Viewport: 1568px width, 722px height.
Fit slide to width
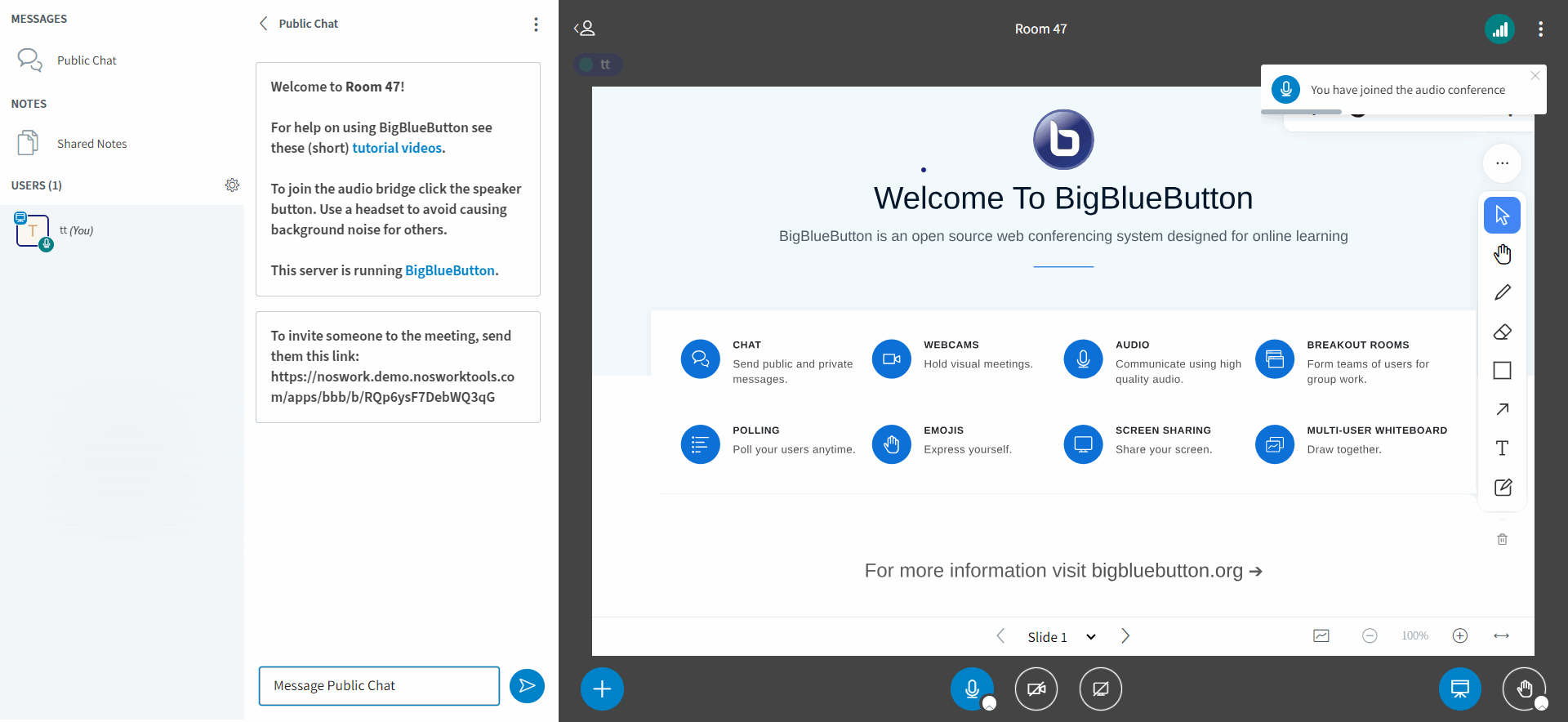[1501, 636]
